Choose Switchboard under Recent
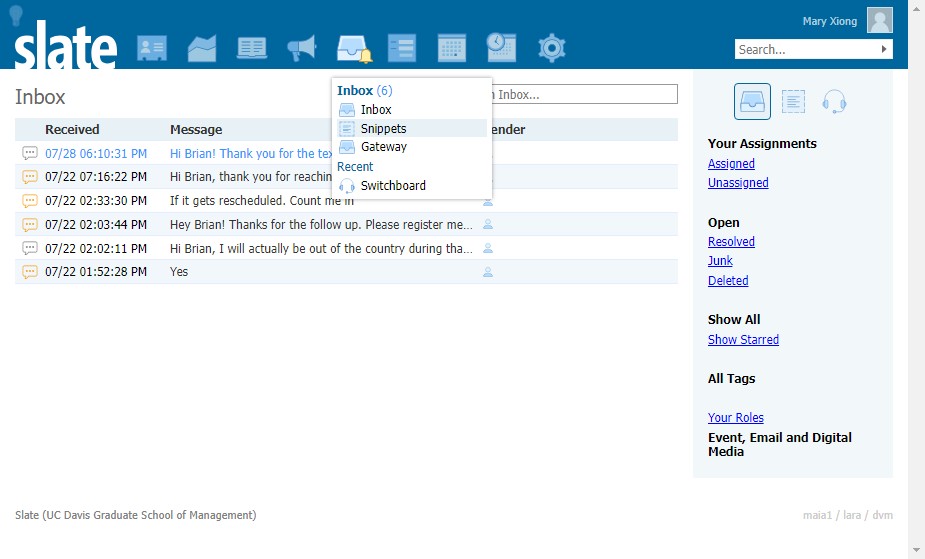The image size is (925, 559). pos(412,186)
